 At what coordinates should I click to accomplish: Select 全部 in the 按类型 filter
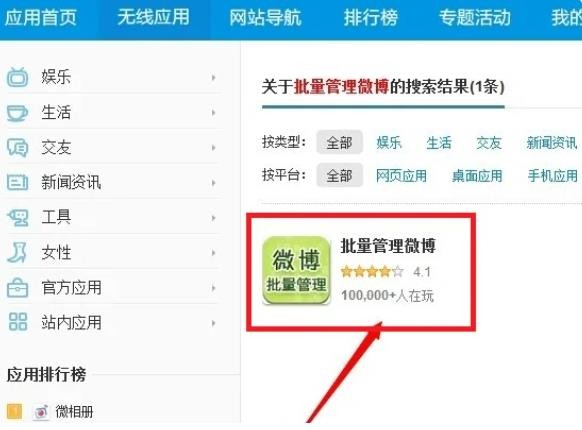[x=339, y=142]
